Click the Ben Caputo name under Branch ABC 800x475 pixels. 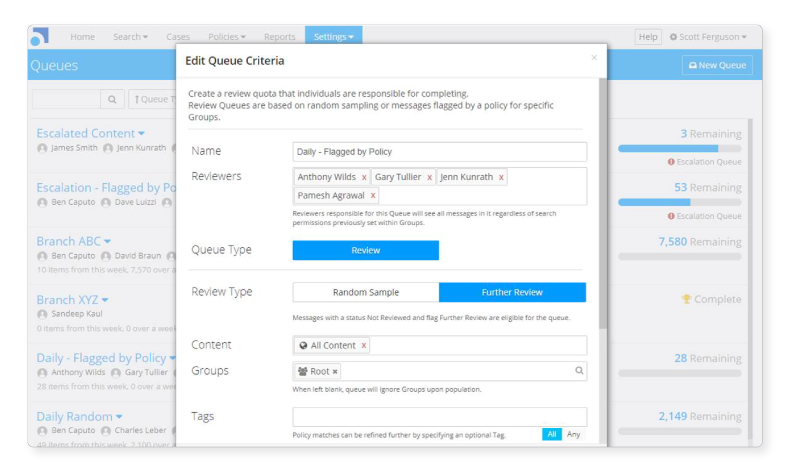[x=73, y=256]
